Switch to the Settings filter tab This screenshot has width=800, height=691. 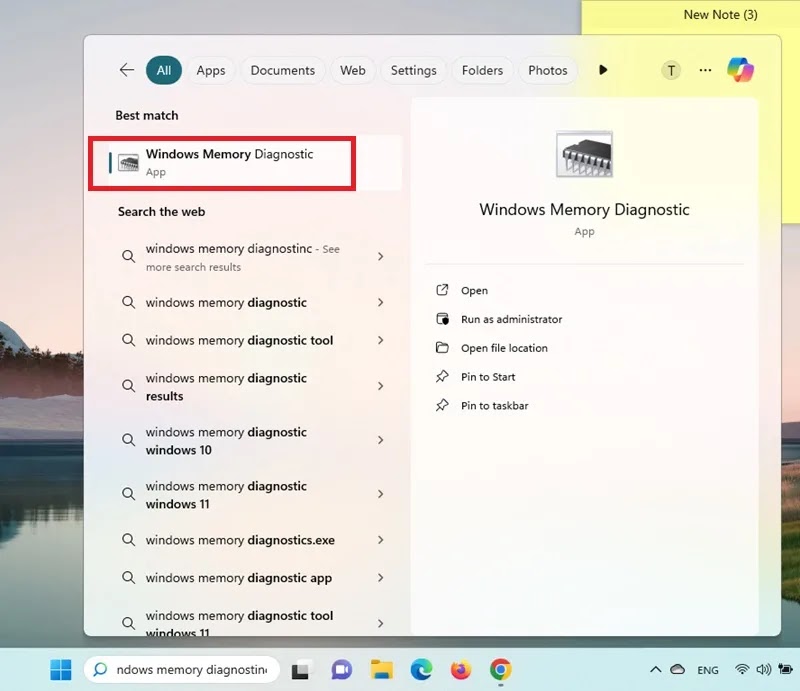coord(413,70)
